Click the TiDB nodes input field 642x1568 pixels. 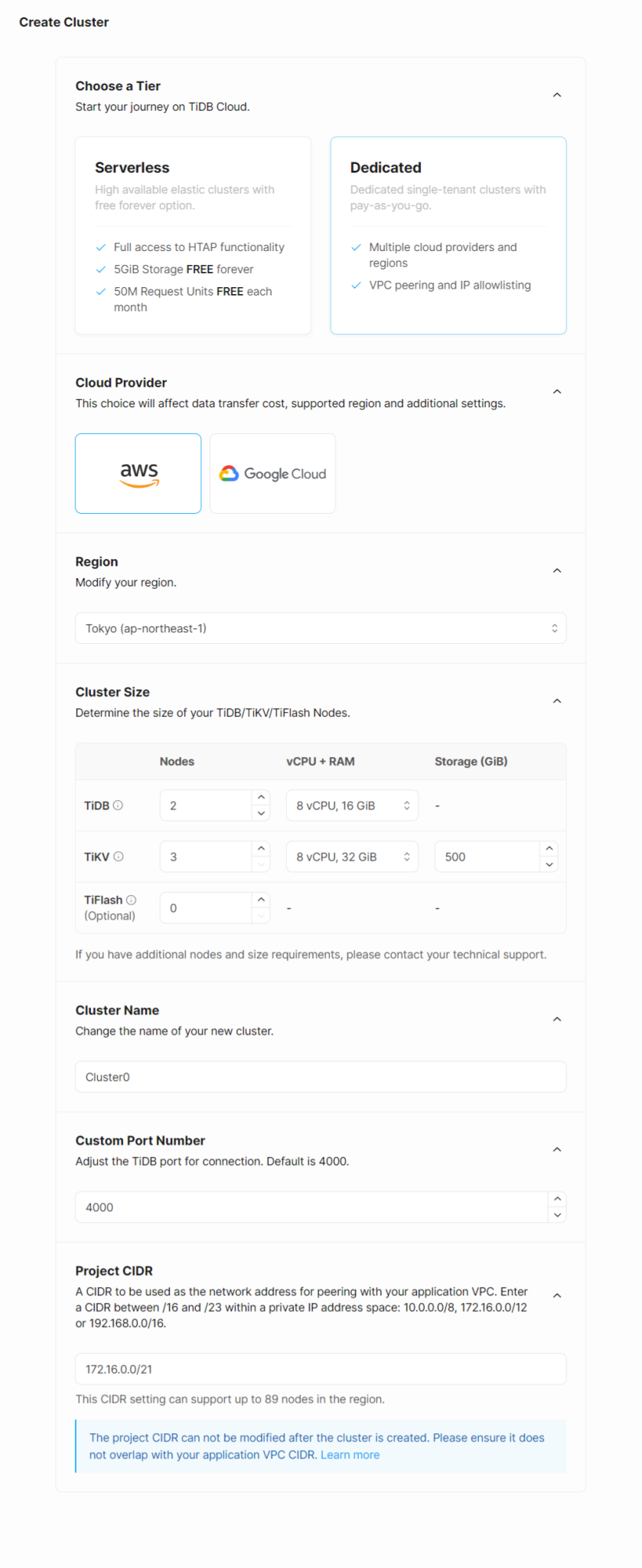(x=206, y=805)
